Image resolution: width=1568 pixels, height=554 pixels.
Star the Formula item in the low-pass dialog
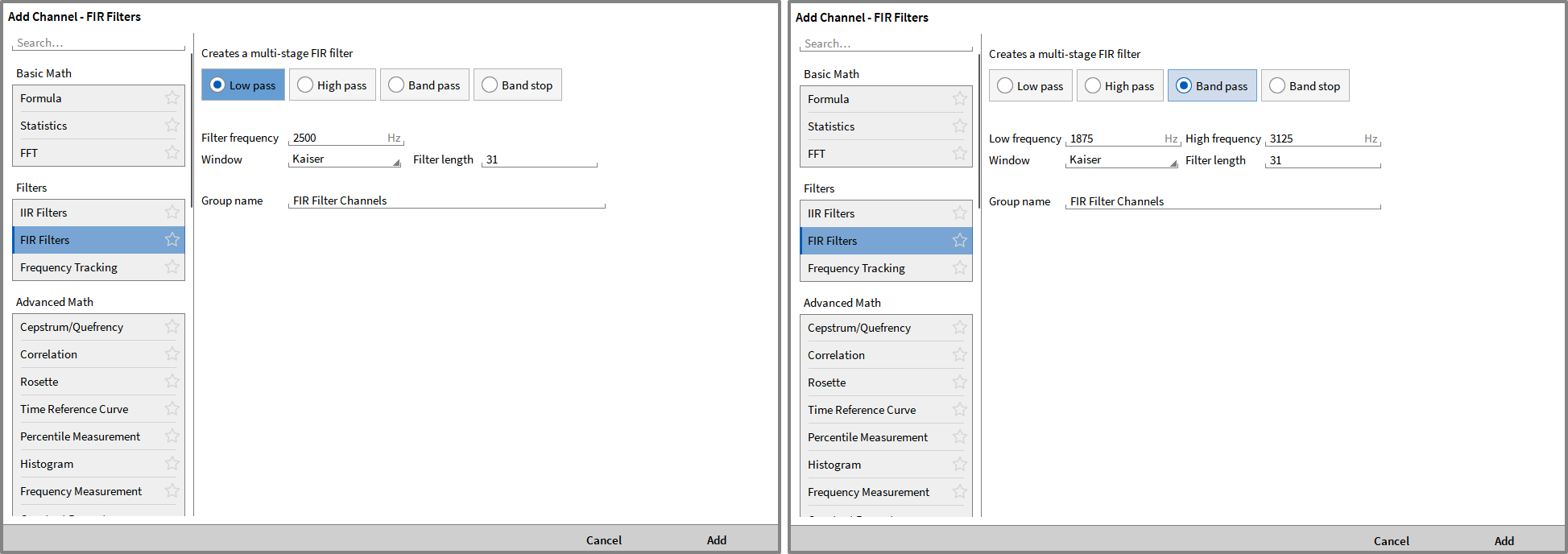172,98
